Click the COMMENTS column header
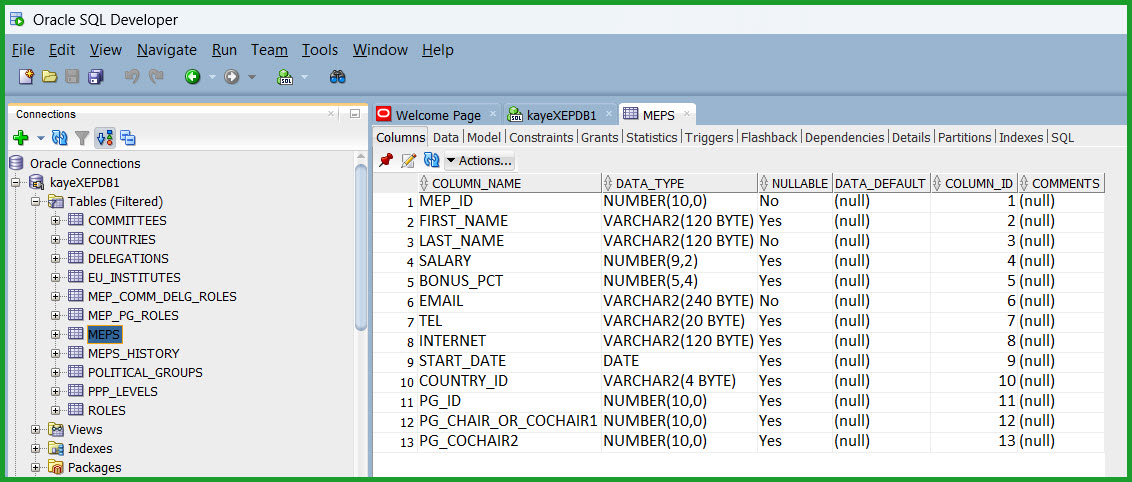Screen dimensions: 1132x482 point(1061,183)
